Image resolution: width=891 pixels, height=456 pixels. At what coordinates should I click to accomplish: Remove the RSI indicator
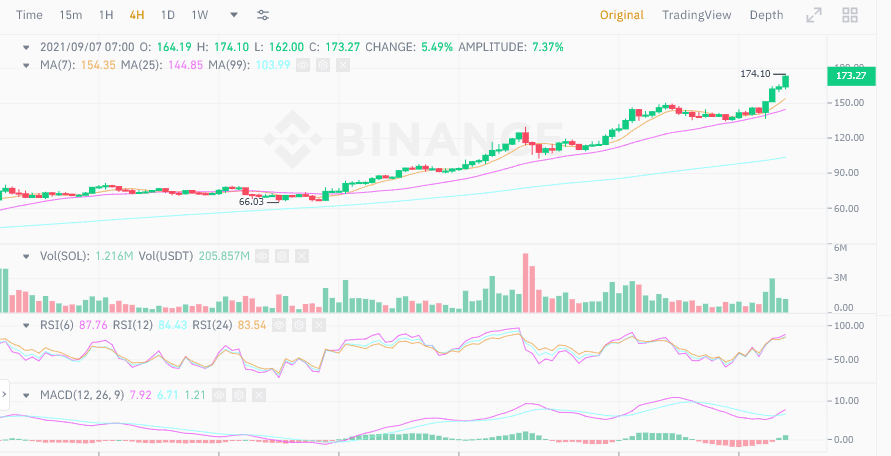[x=319, y=326]
